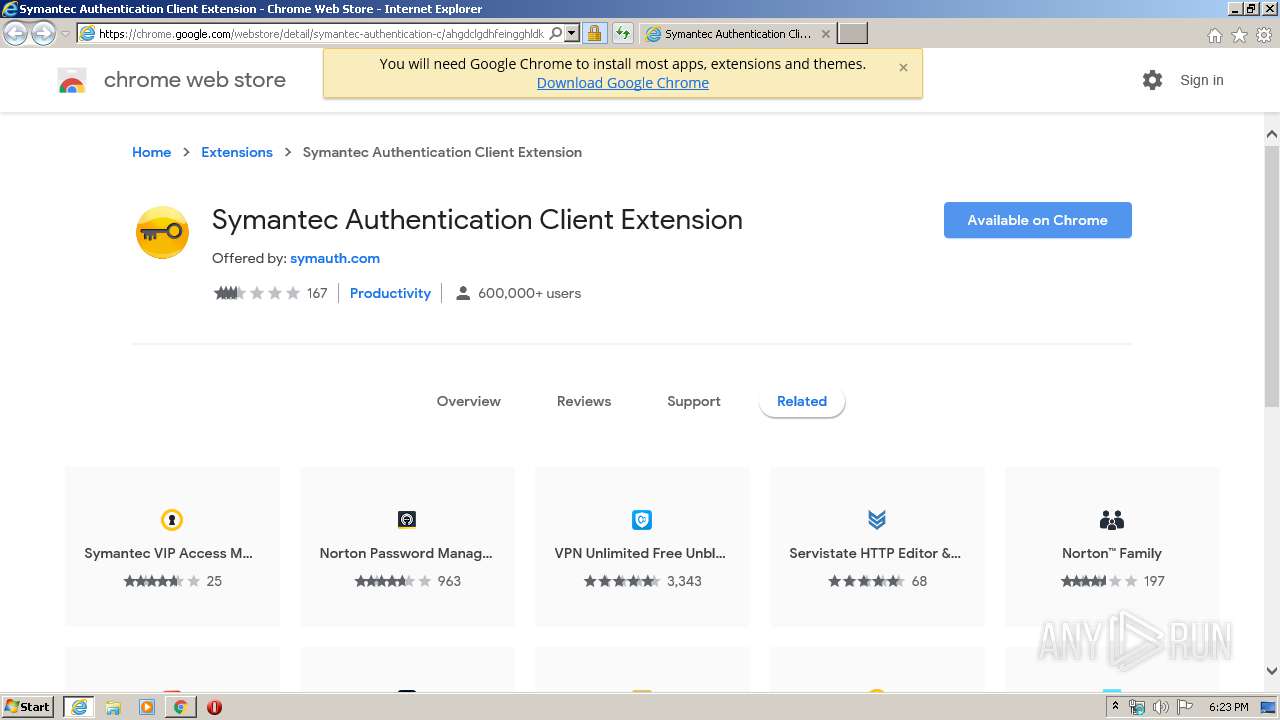Dismiss the Google Chrome notice banner

point(903,68)
